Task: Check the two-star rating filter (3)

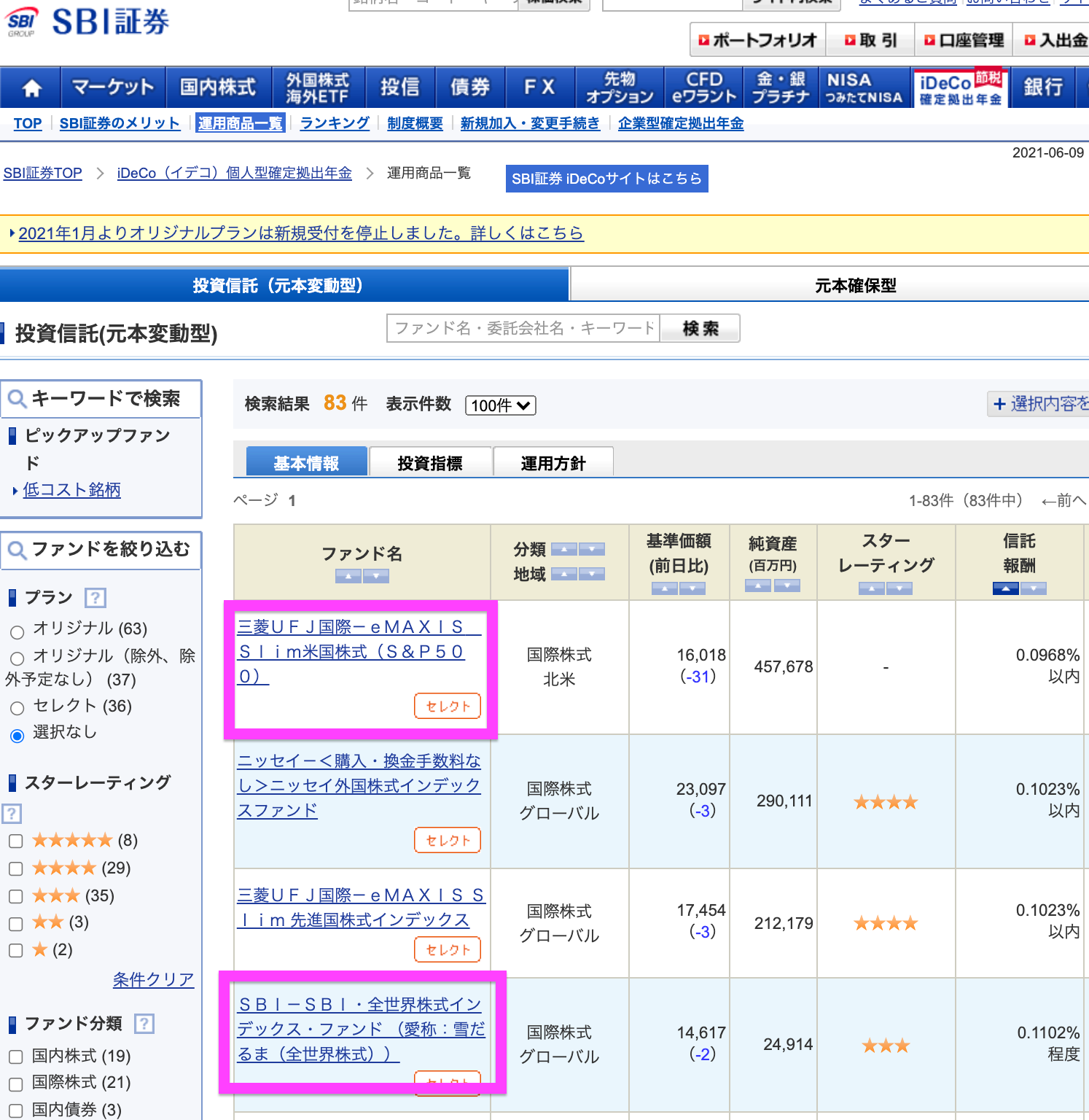Action: click(x=16, y=924)
